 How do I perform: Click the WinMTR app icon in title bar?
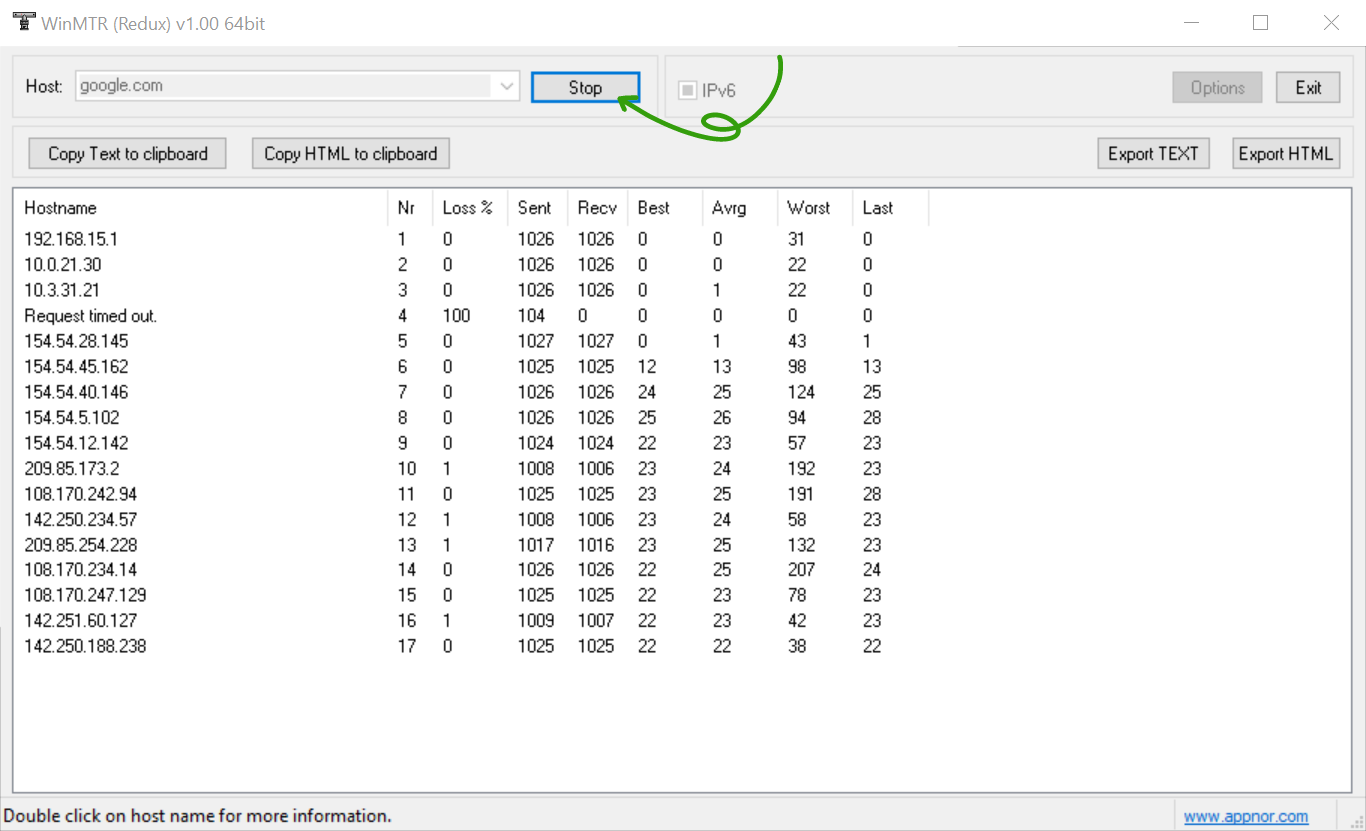point(23,23)
